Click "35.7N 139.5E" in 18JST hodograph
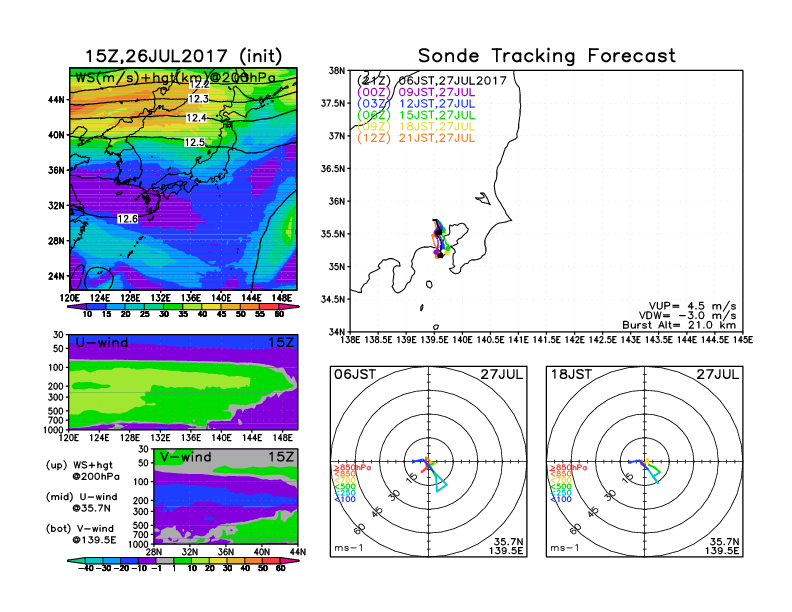The height and width of the screenshot is (612, 792). click(x=722, y=546)
